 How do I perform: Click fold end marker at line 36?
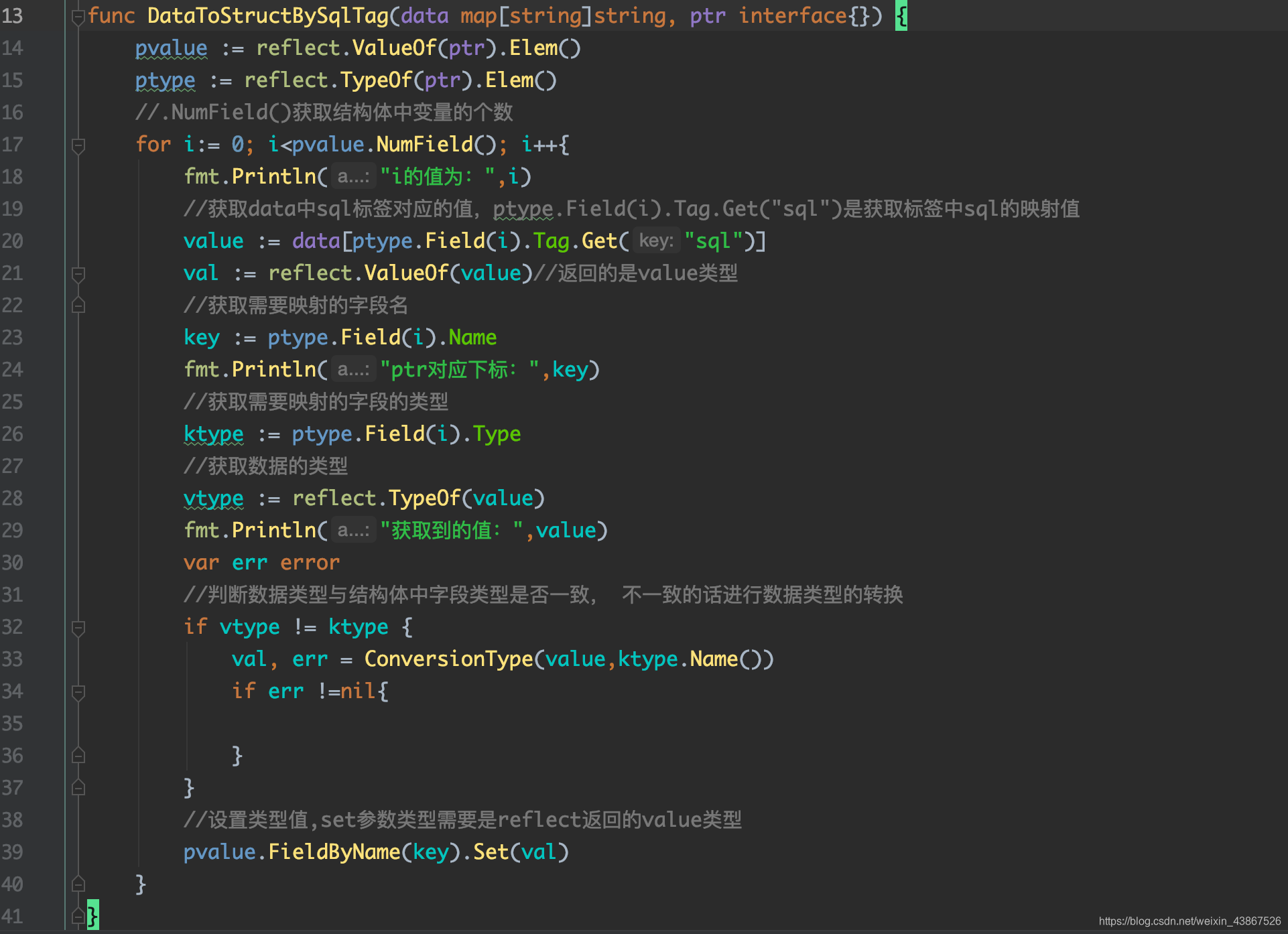[x=78, y=756]
